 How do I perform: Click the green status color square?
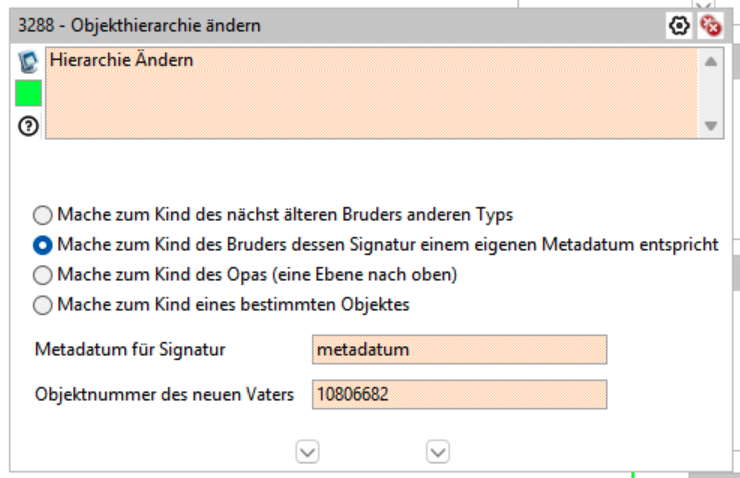(x=28, y=94)
